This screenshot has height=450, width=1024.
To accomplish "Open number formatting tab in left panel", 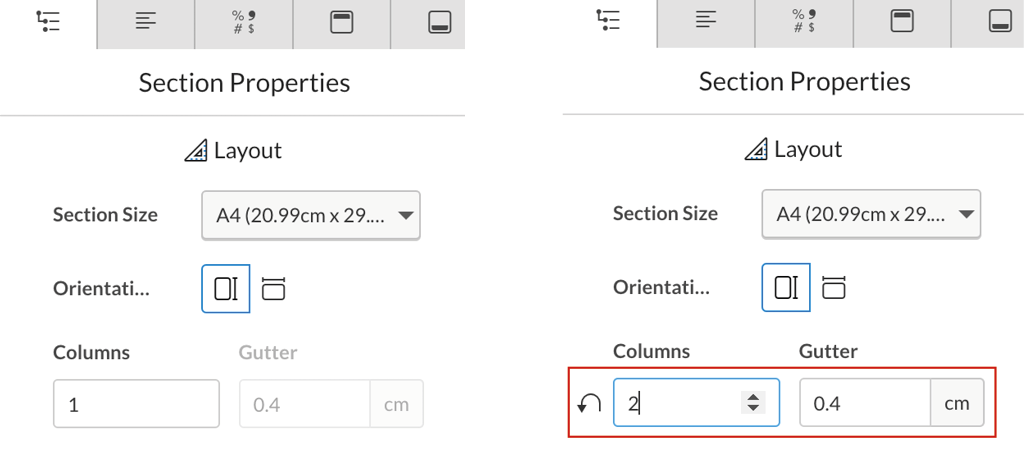I will coord(244,24).
